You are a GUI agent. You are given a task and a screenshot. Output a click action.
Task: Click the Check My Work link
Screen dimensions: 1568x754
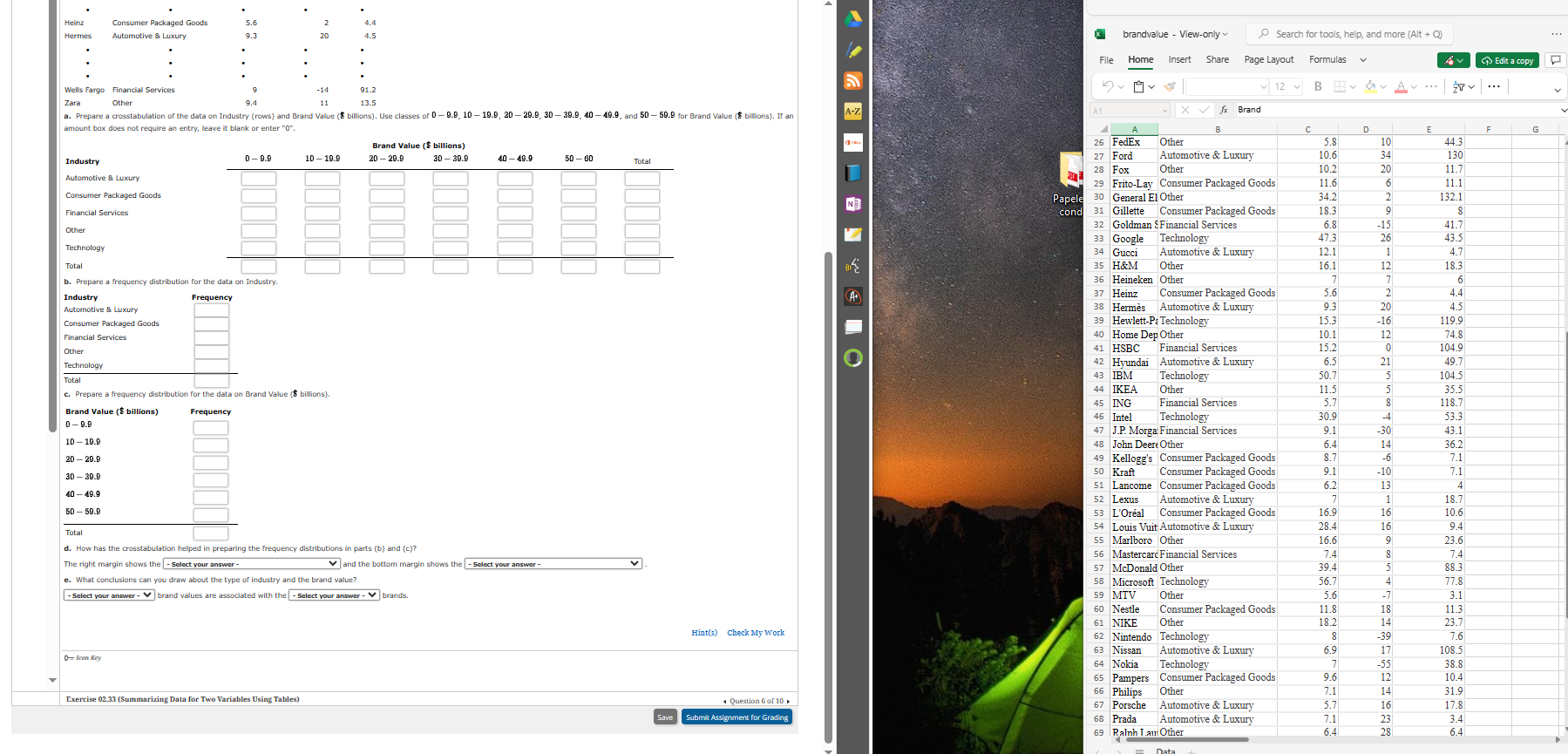[756, 633]
